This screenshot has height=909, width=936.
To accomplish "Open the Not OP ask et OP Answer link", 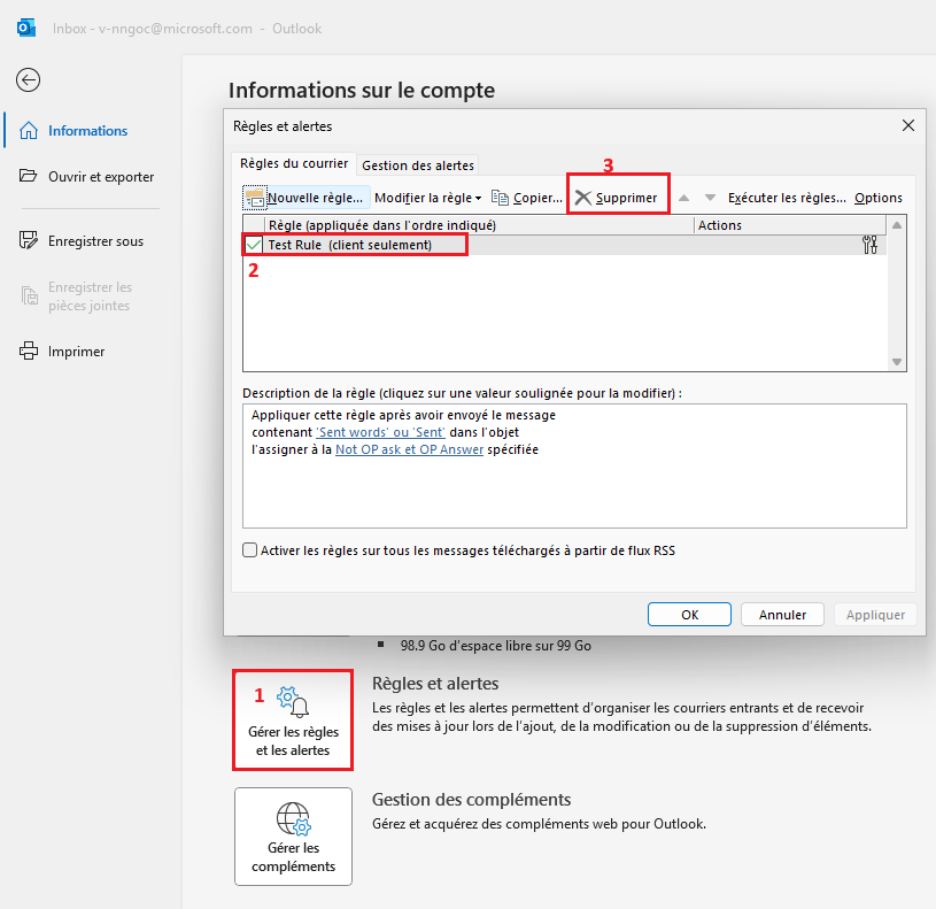I will [x=410, y=449].
